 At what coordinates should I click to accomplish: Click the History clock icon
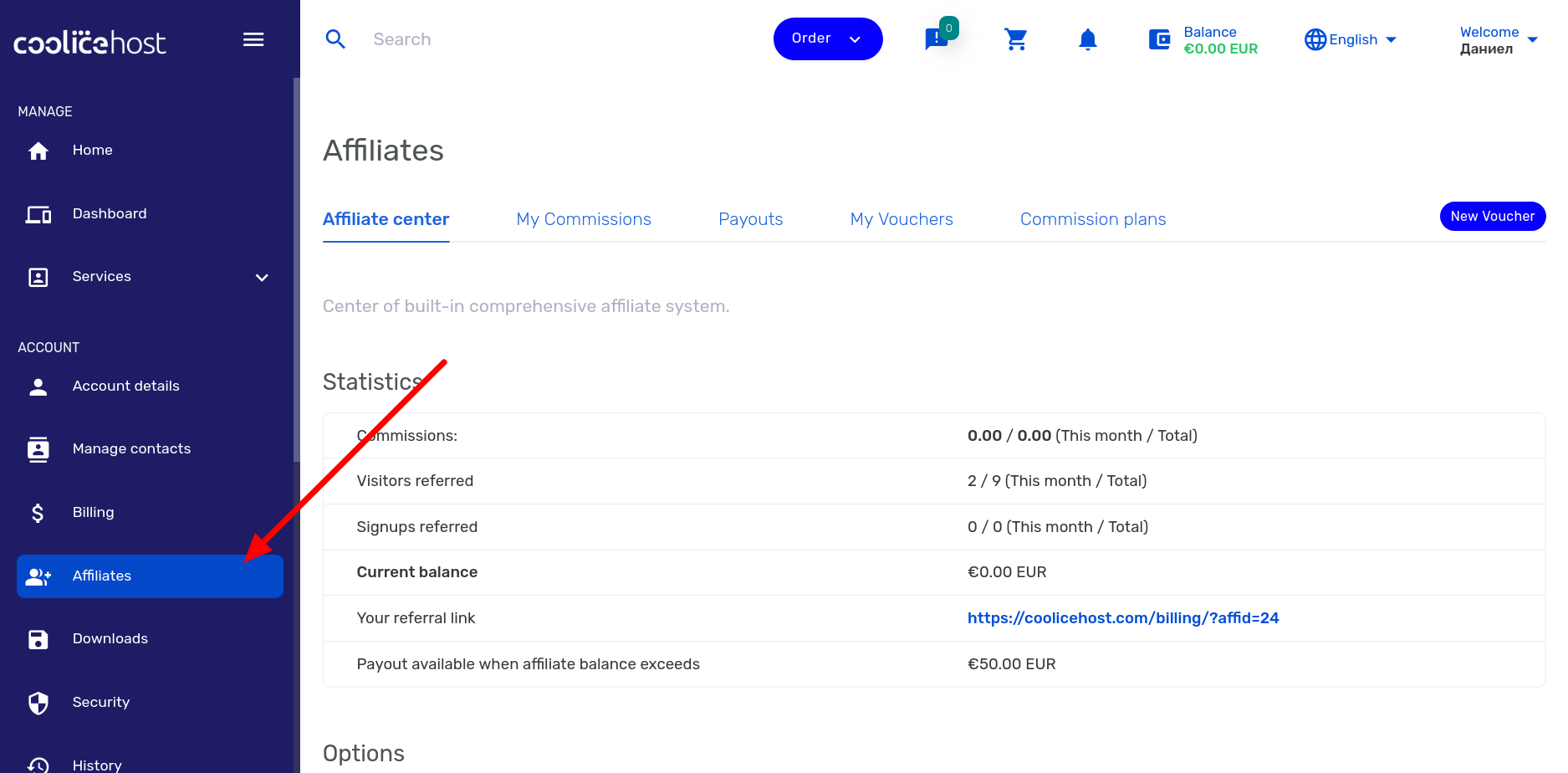[38, 765]
